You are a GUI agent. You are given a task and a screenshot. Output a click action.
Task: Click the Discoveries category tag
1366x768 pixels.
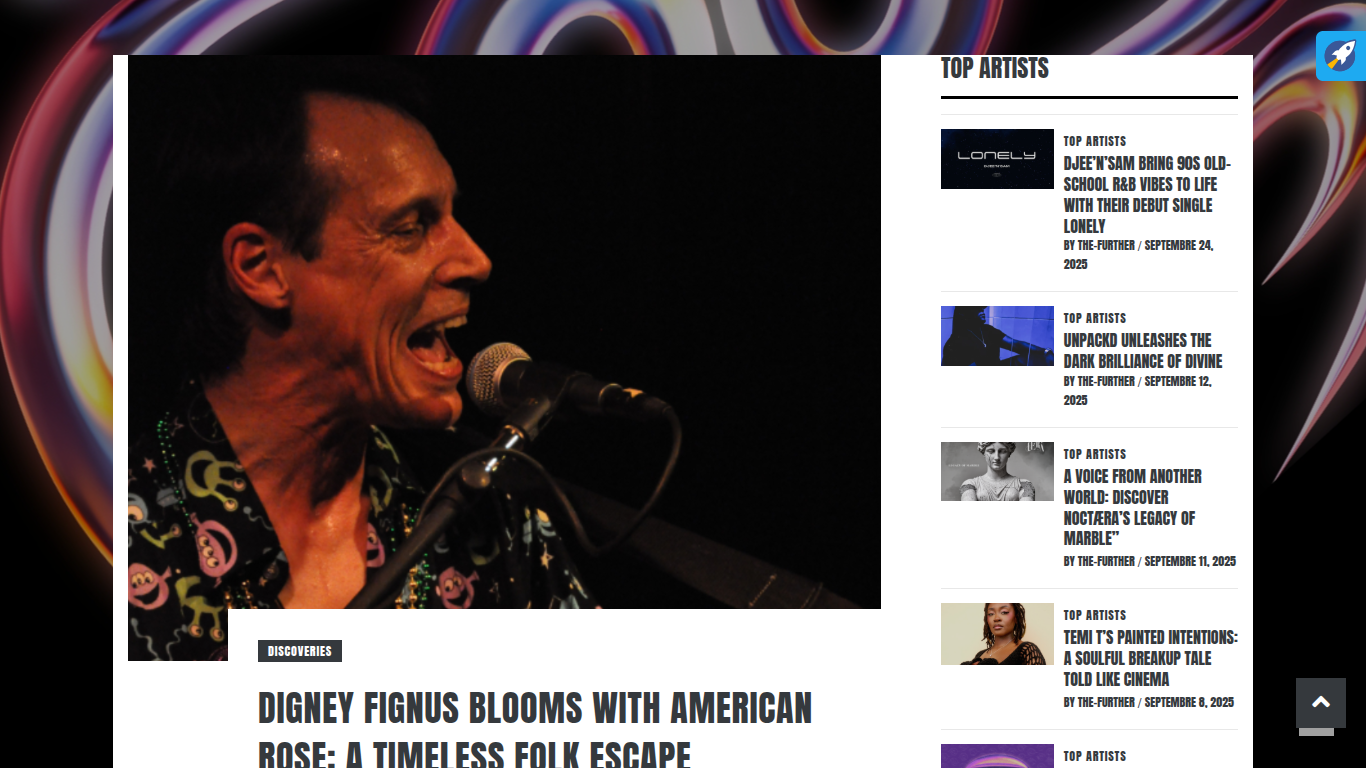point(300,651)
